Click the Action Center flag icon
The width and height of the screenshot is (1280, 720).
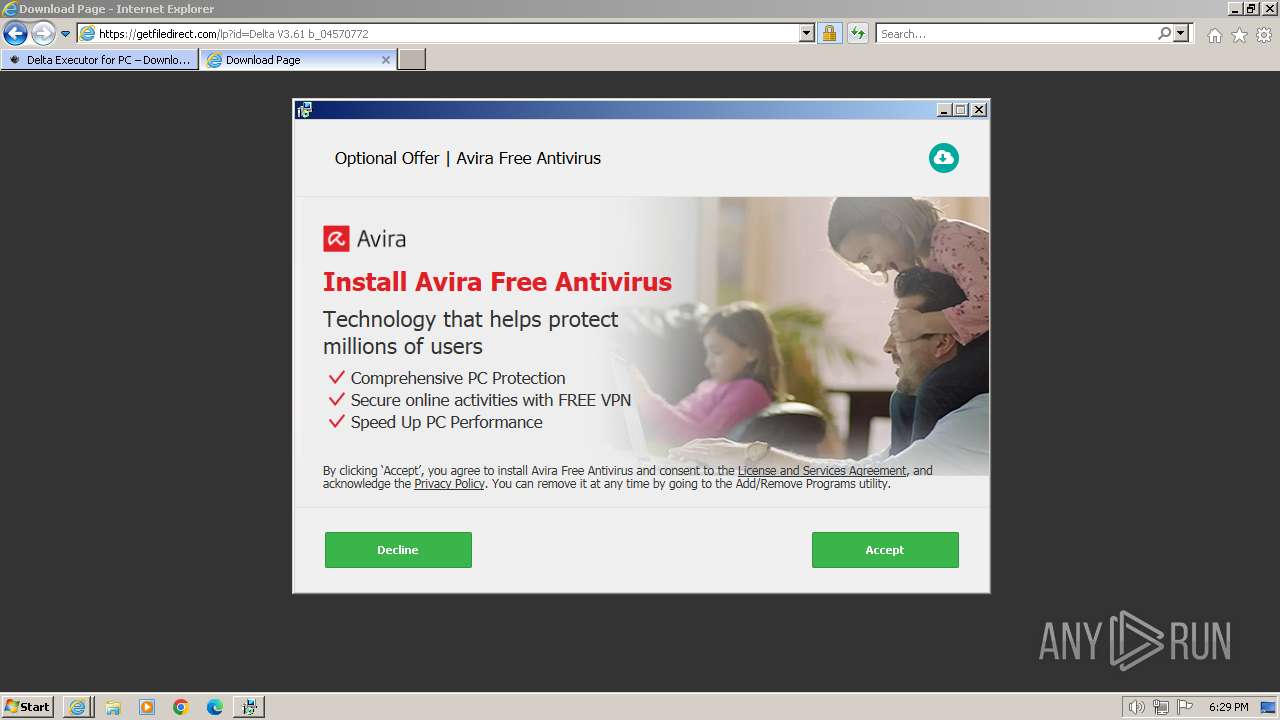[x=1185, y=707]
